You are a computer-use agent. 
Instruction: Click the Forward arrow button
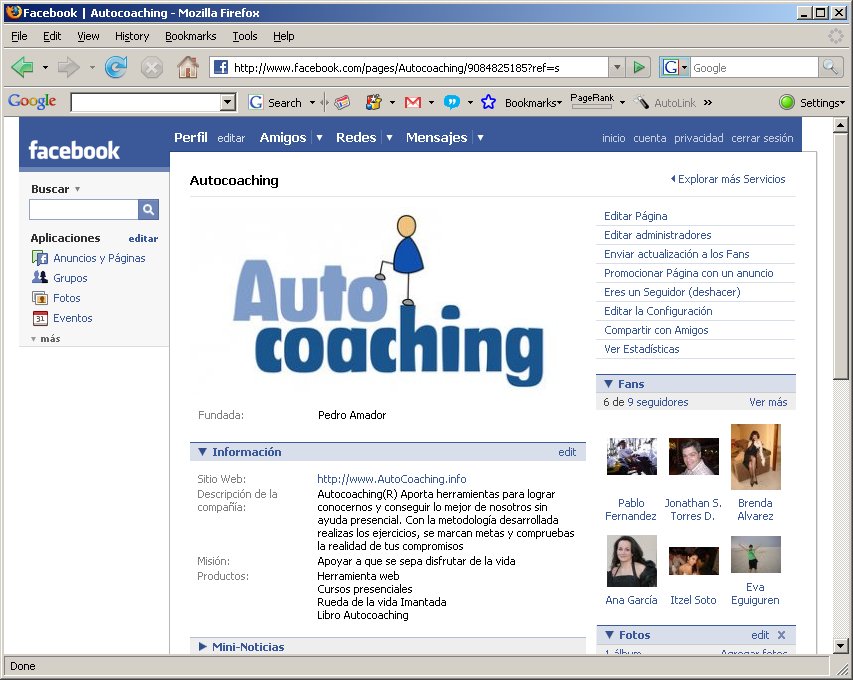point(69,67)
